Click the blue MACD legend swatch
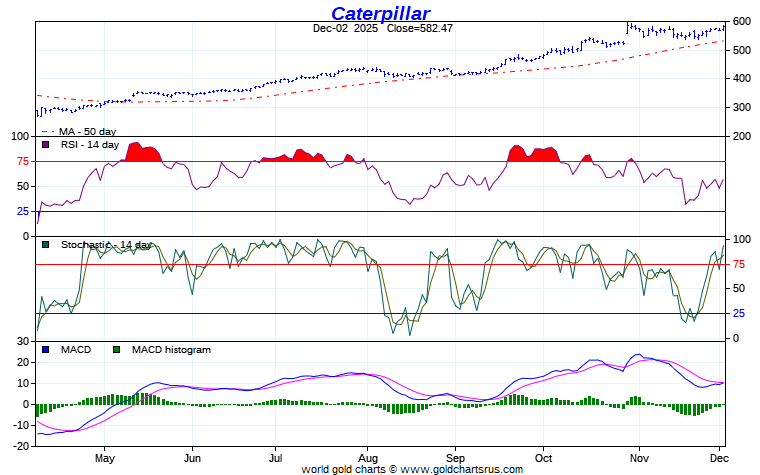 46,349
